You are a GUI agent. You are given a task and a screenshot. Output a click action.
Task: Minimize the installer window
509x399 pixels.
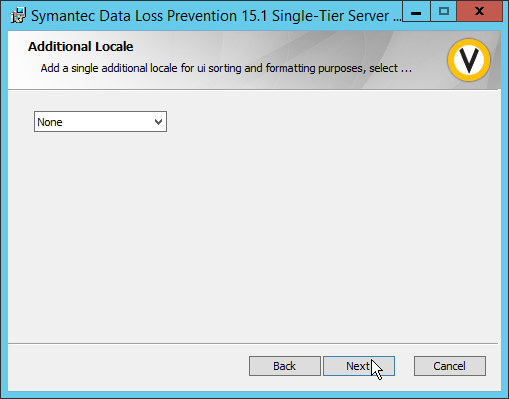[416, 12]
